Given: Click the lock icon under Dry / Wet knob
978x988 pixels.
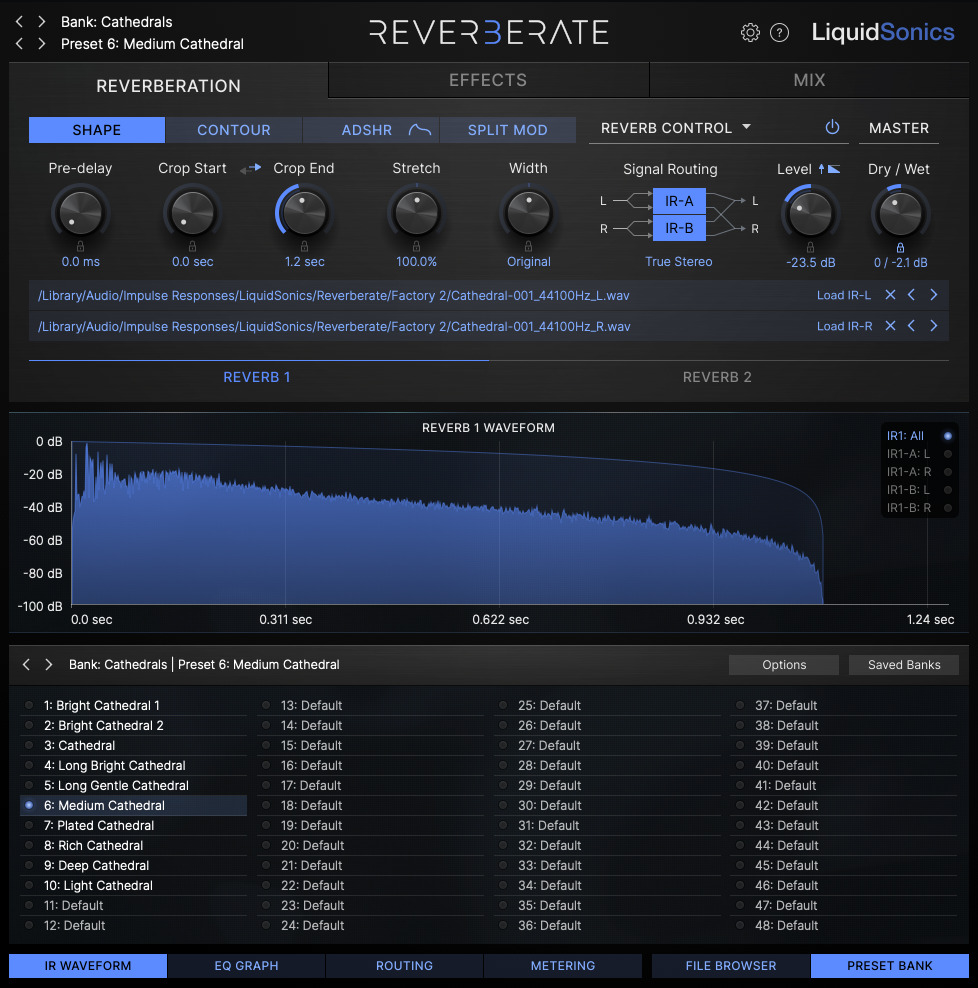Looking at the screenshot, I should [x=900, y=248].
